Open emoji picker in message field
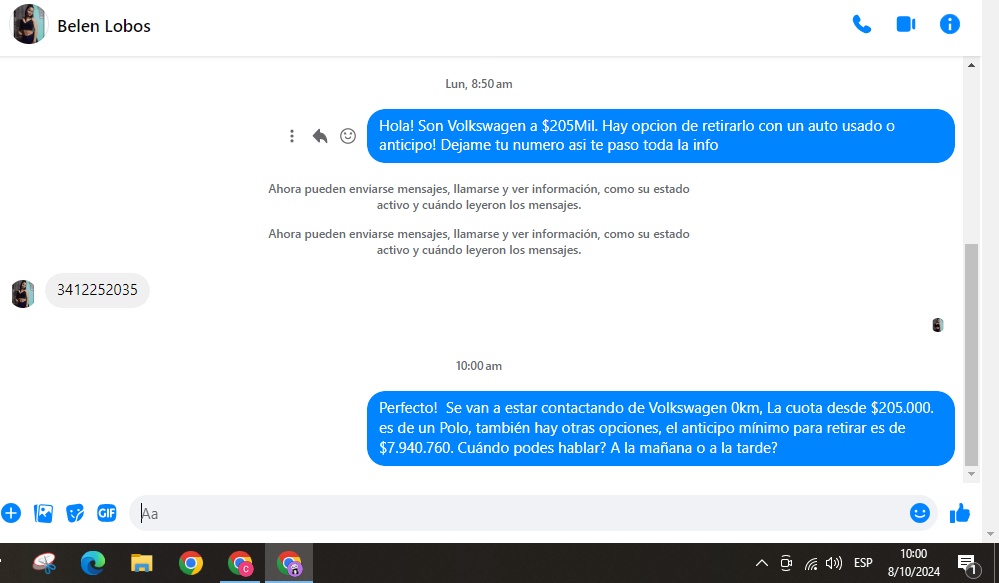Viewport: 999px width, 583px height. coord(919,513)
